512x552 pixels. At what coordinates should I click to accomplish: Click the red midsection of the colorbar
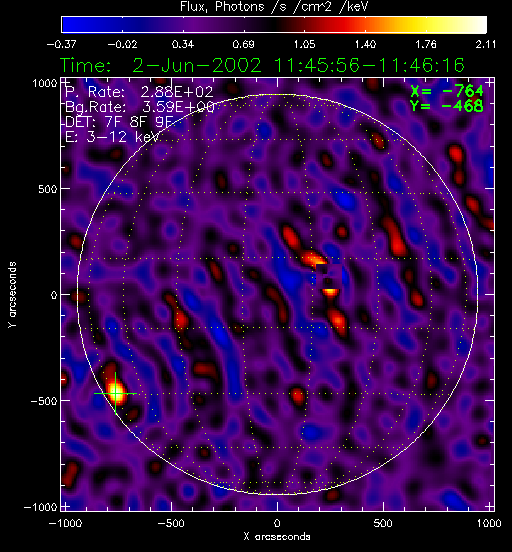coord(327,25)
